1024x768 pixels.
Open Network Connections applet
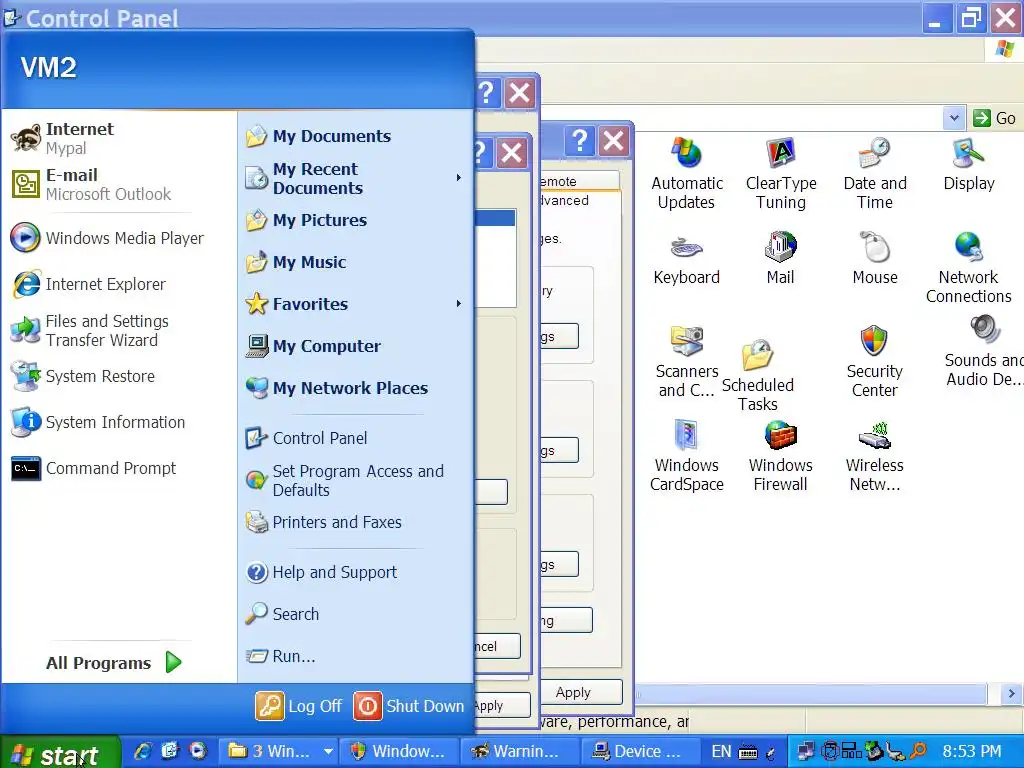tap(968, 268)
